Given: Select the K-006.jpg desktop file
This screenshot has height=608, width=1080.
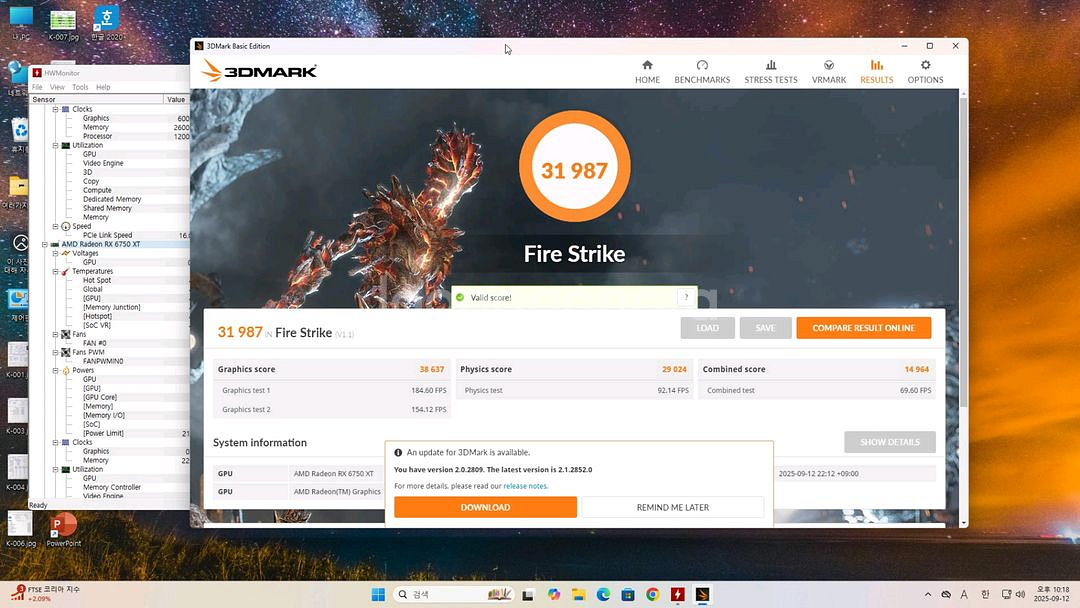Looking at the screenshot, I should 20,530.
